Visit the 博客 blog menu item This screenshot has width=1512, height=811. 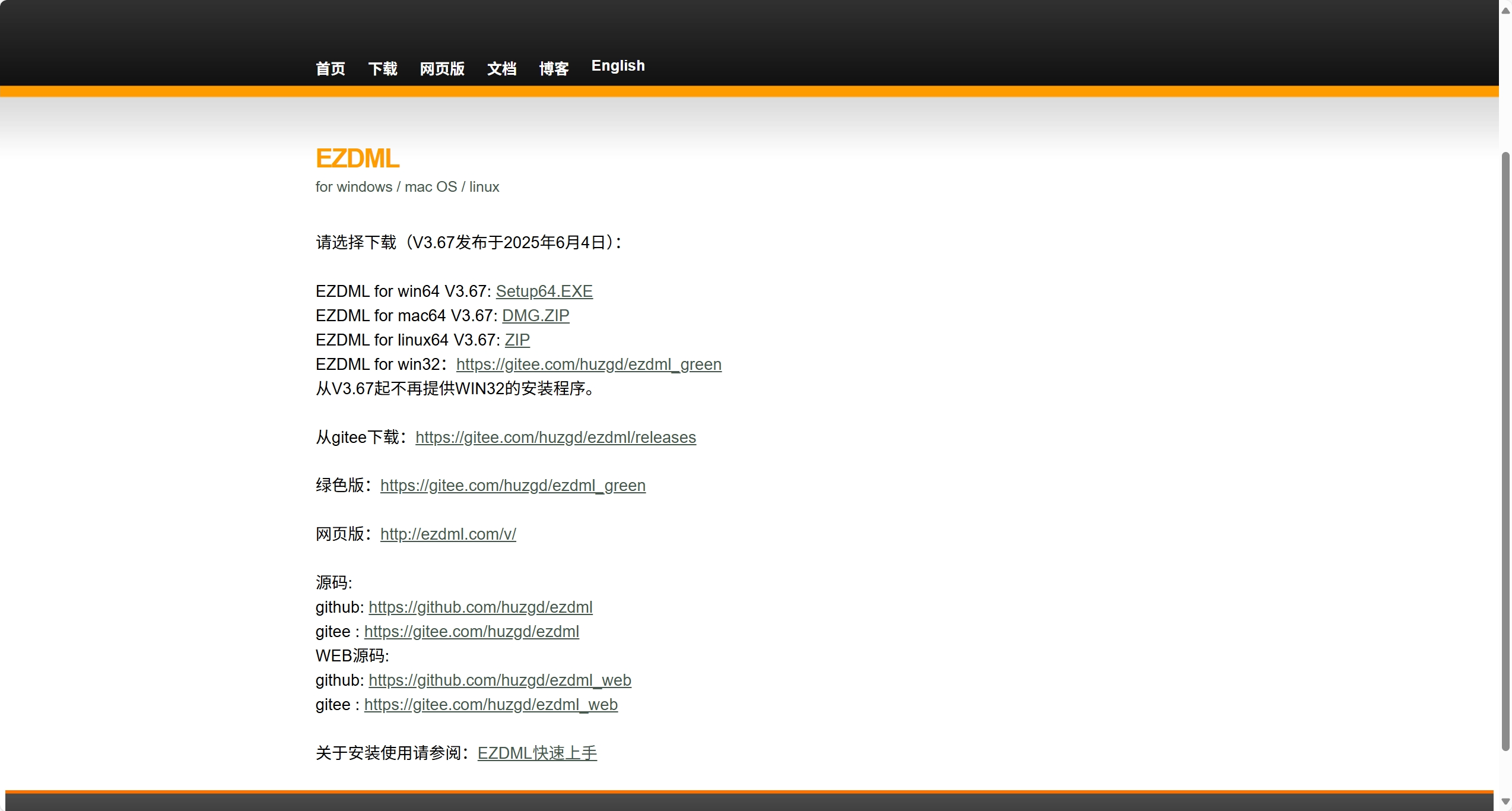[554, 69]
